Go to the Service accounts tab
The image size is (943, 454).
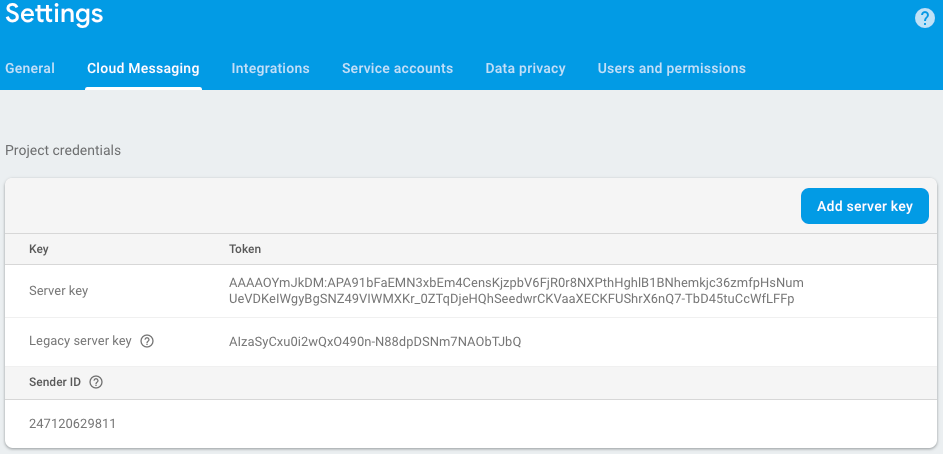[x=397, y=68]
